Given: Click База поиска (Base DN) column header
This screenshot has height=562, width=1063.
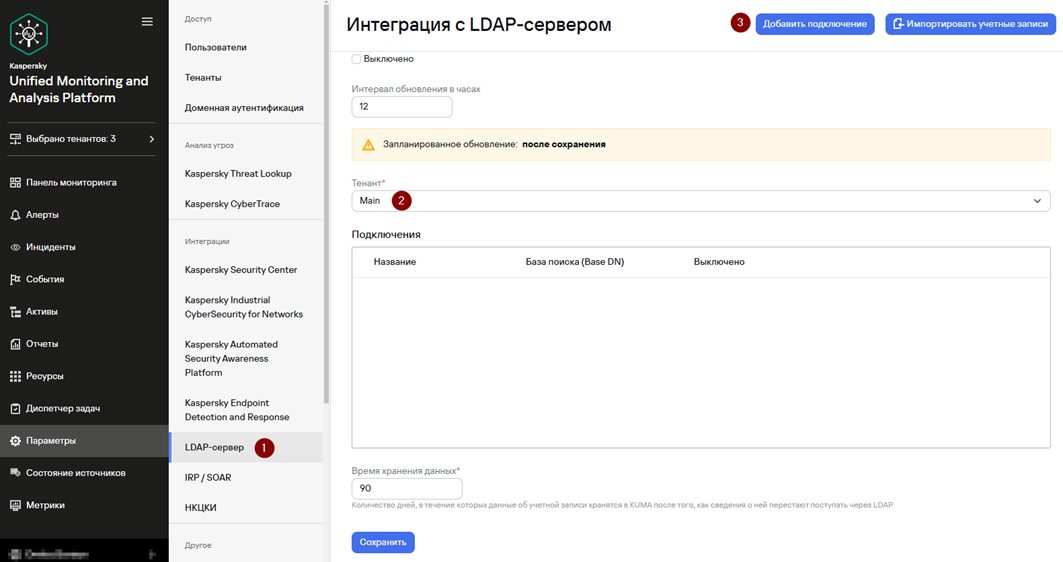Looking at the screenshot, I should pyautogui.click(x=575, y=262).
